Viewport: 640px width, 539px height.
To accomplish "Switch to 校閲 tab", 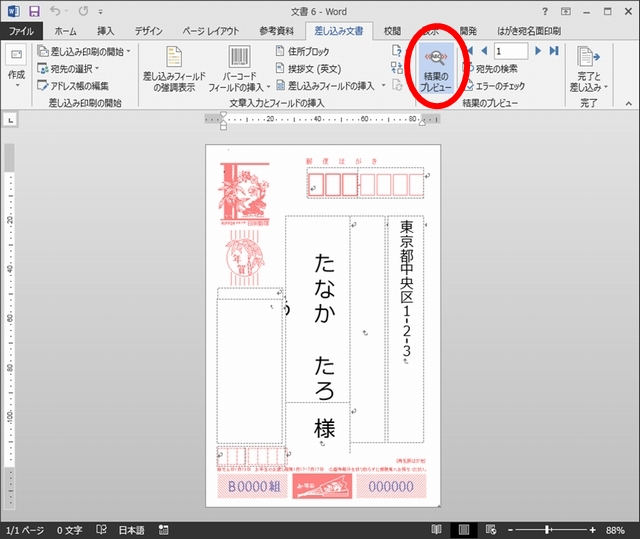I will pos(392,31).
